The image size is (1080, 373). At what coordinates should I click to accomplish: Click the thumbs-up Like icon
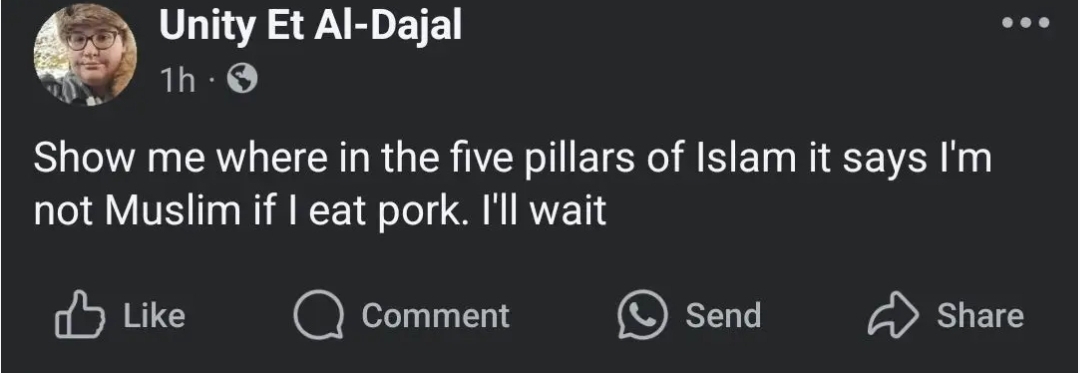79,315
